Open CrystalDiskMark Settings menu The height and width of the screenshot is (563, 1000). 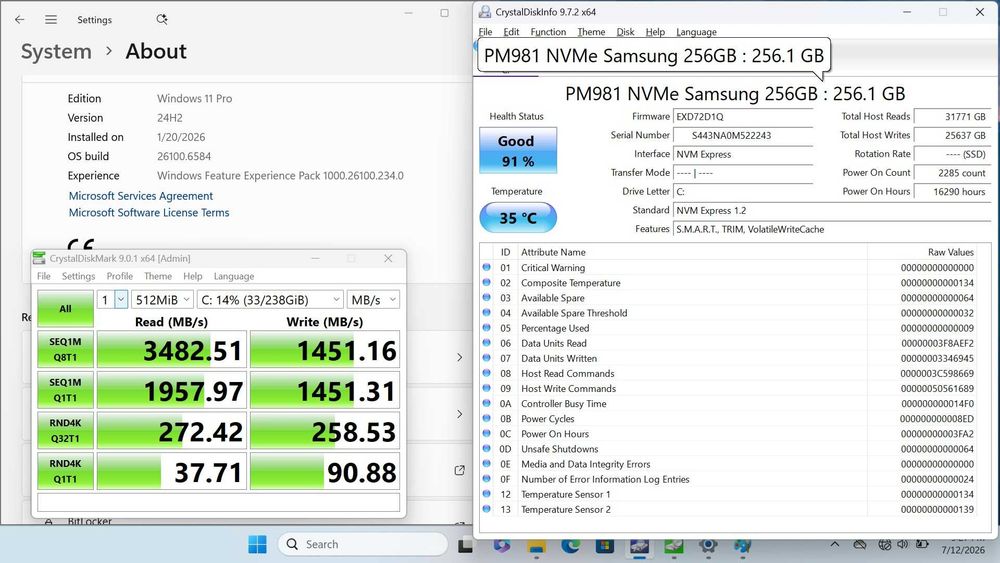pyautogui.click(x=78, y=276)
